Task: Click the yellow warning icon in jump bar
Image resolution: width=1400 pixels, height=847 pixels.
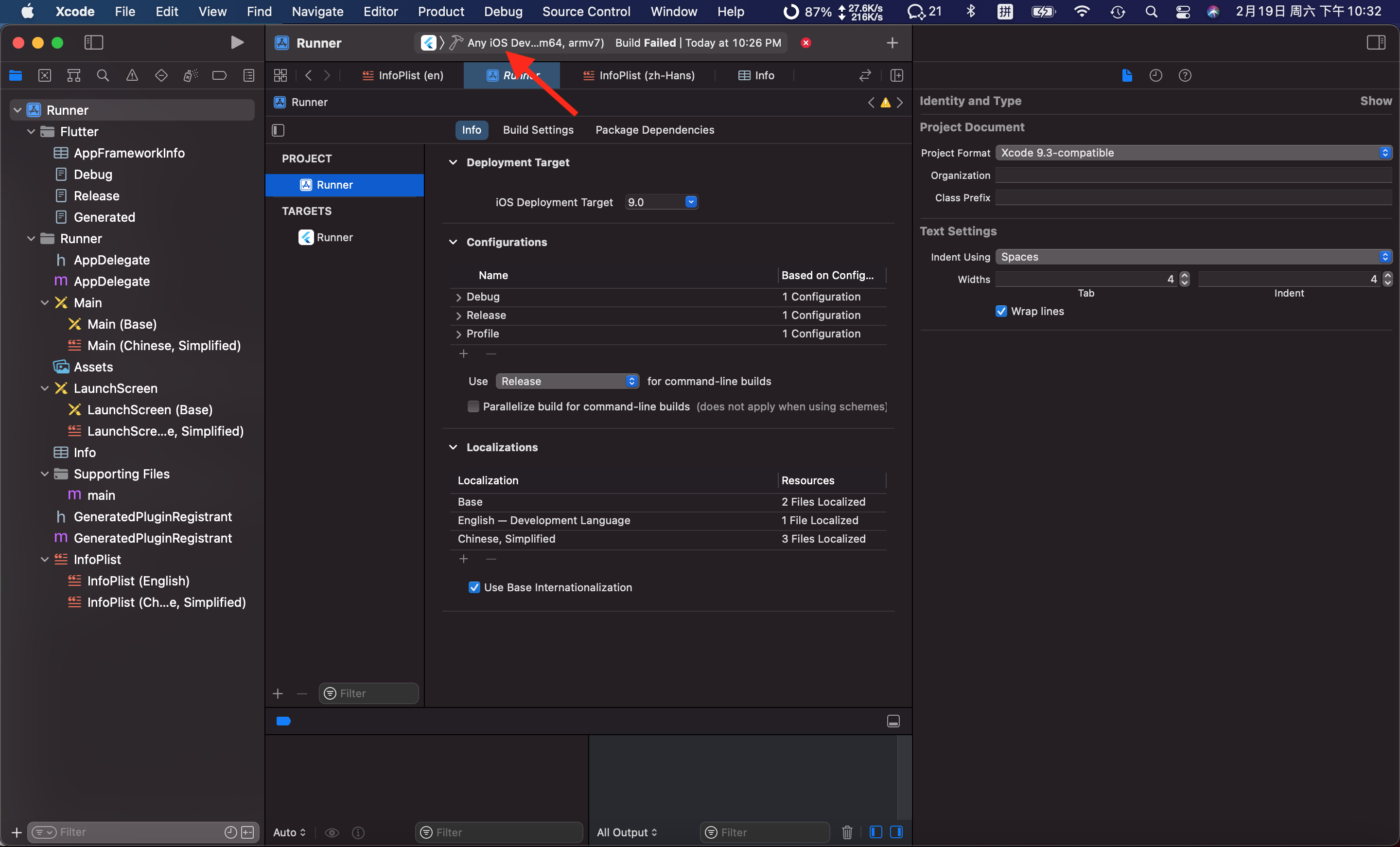Action: click(885, 103)
